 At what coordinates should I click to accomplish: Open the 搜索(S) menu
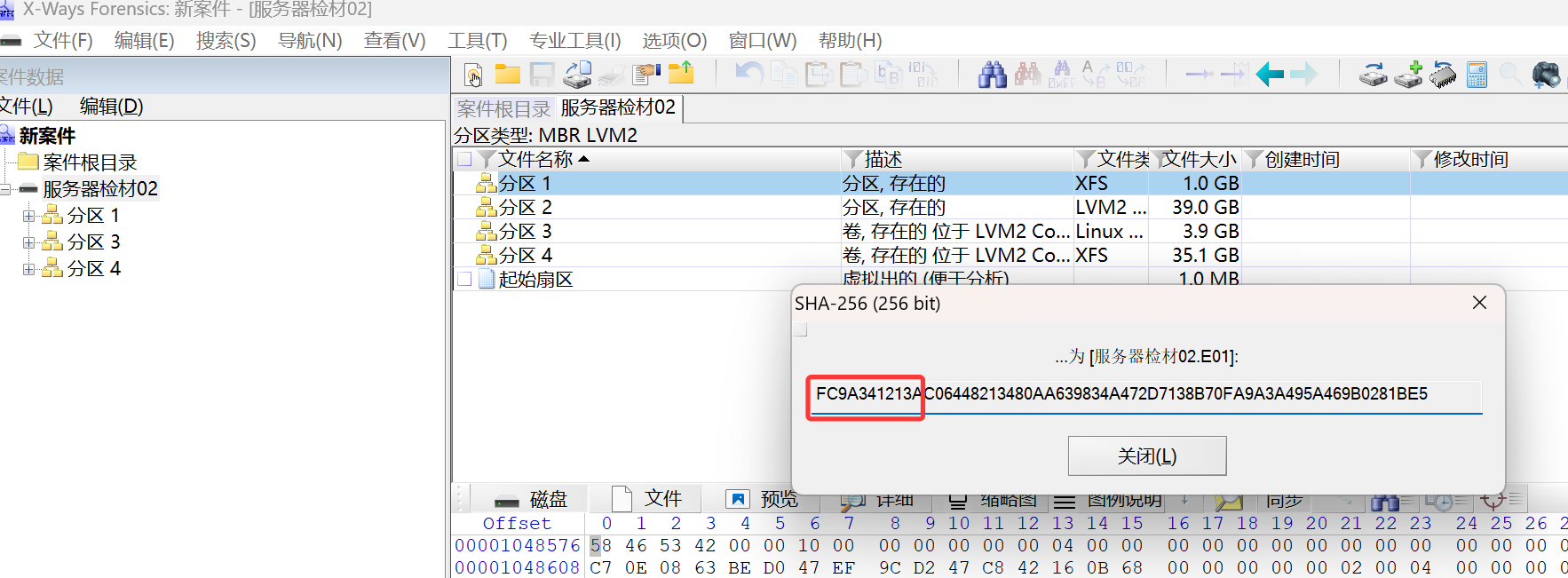226,41
